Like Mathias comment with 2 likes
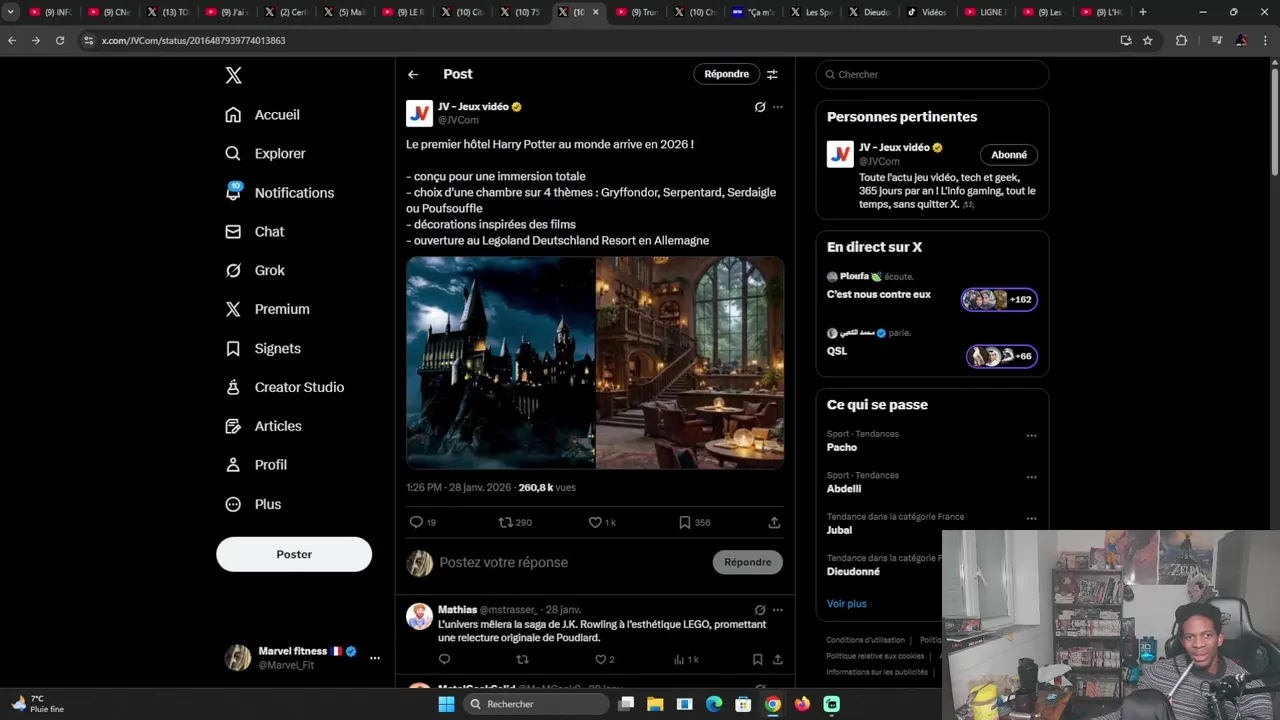 click(604, 660)
